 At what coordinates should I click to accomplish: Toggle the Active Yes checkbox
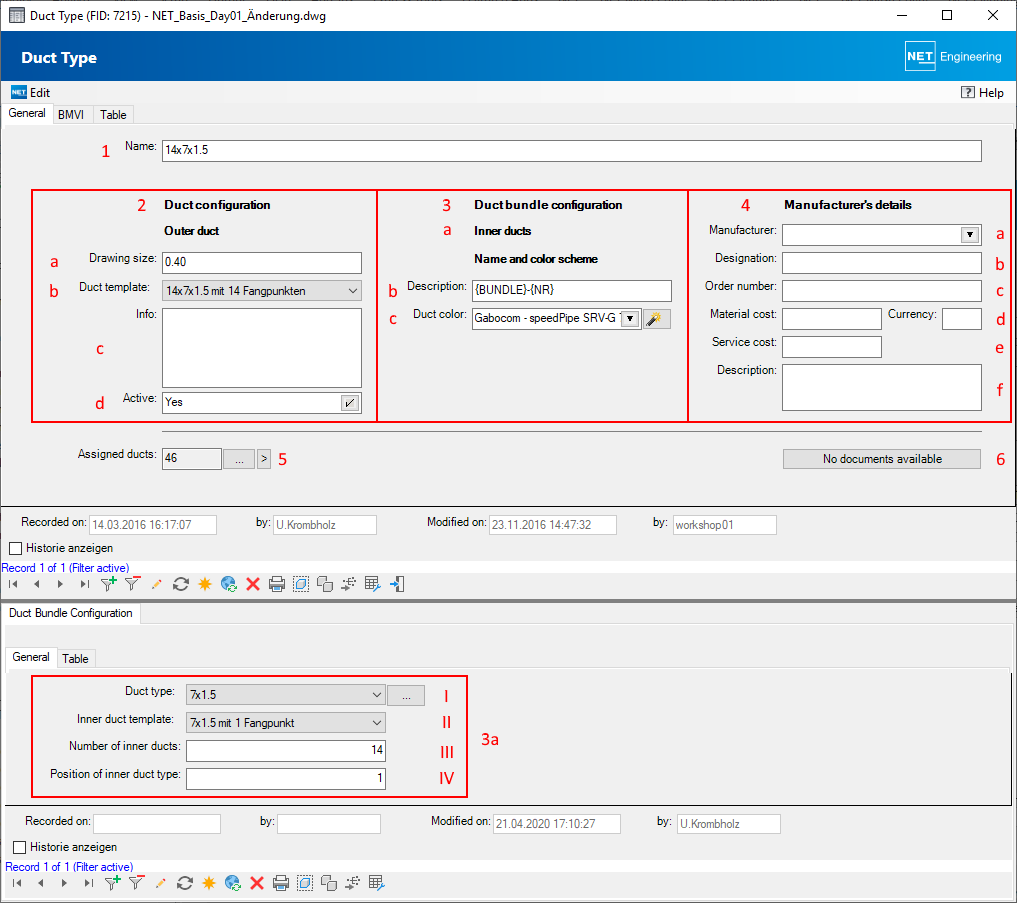tap(350, 403)
